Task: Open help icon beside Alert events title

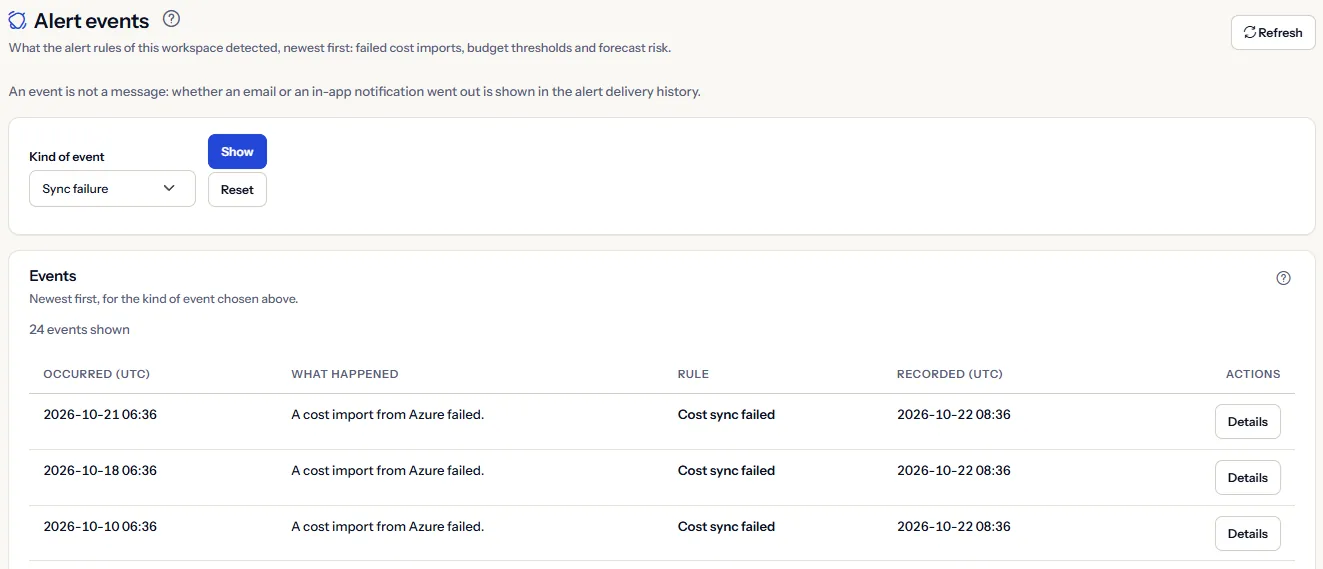Action: 171,19
